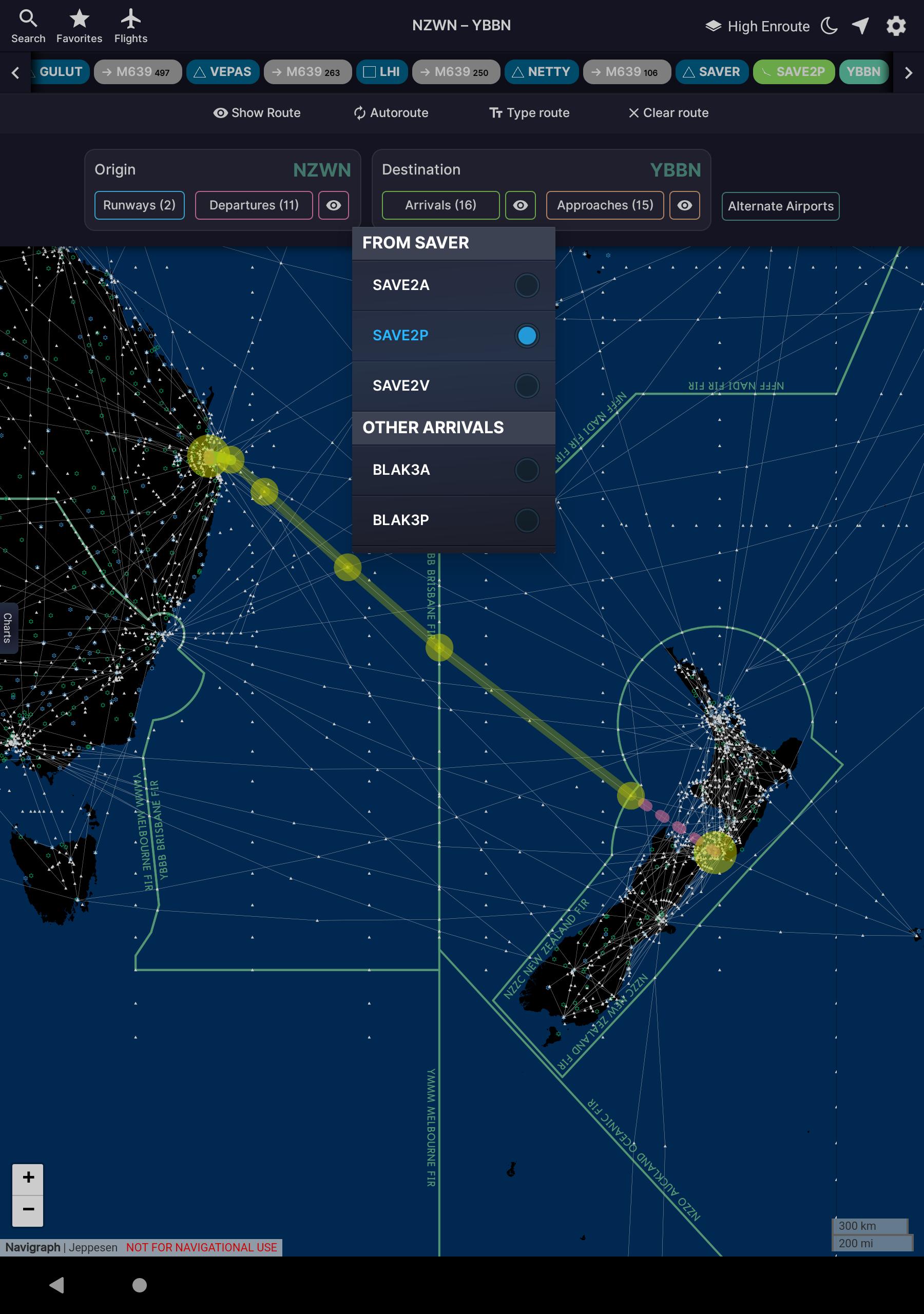Click Show Route button
The width and height of the screenshot is (924, 1314).
(x=257, y=113)
